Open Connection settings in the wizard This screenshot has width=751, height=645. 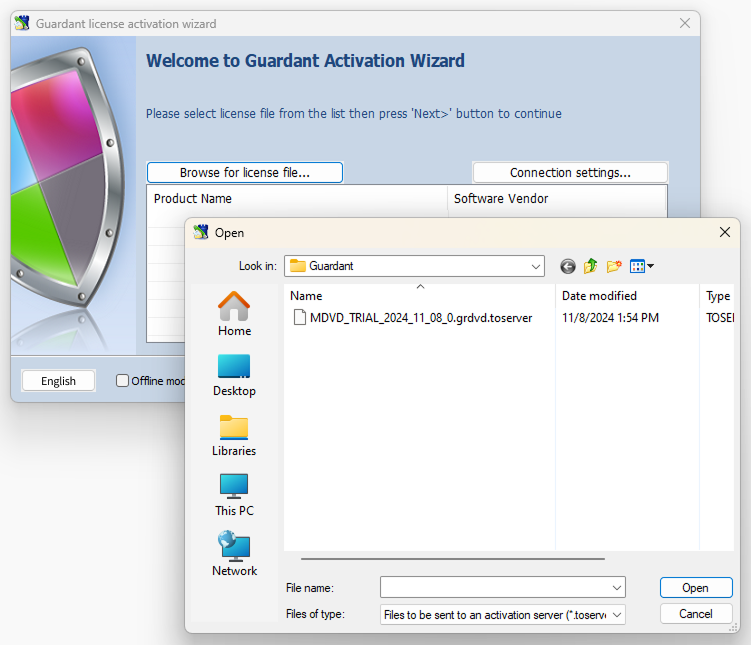point(570,172)
